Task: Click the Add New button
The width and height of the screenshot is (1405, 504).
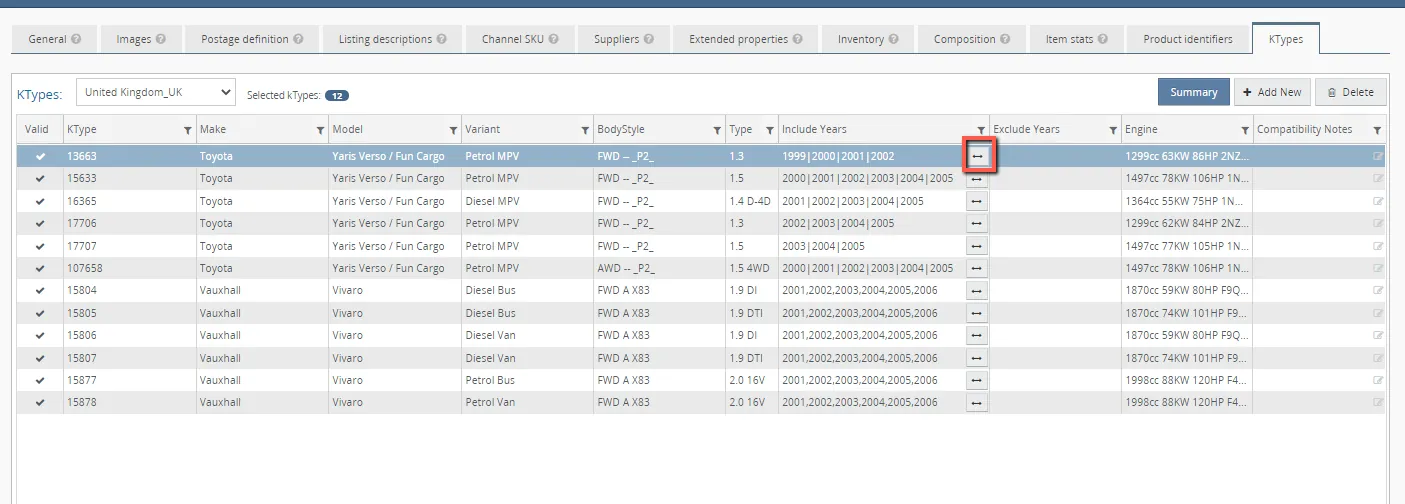Action: pos(1272,92)
